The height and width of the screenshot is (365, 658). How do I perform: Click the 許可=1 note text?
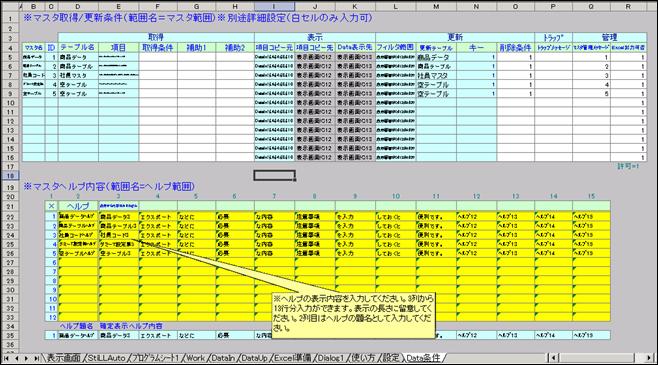coord(628,167)
